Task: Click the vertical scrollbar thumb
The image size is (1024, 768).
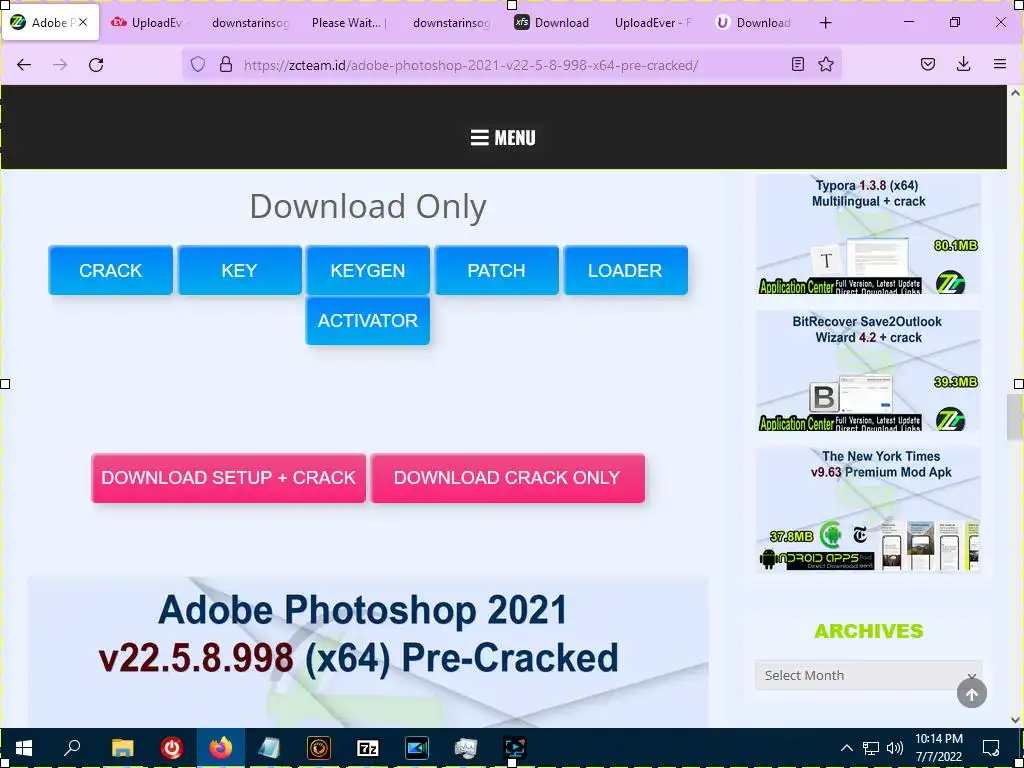Action: pyautogui.click(x=1015, y=417)
